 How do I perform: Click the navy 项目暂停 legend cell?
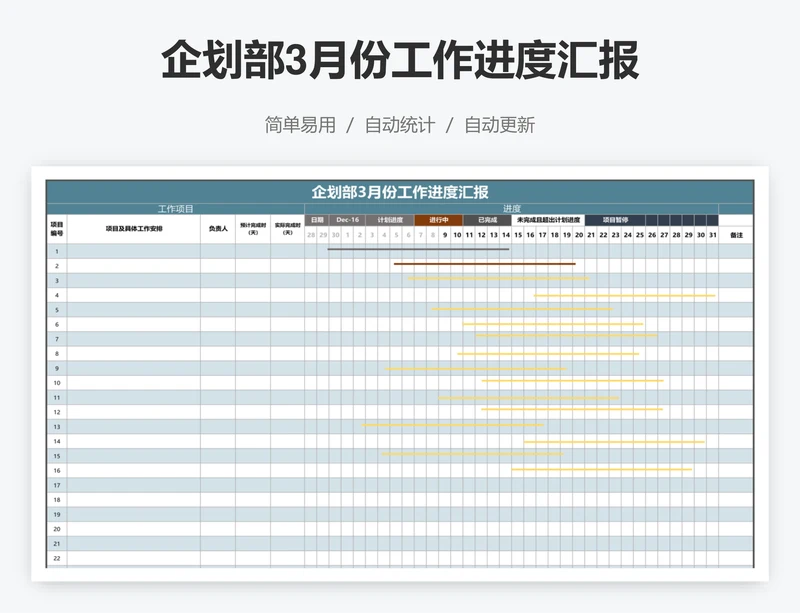[x=615, y=220]
